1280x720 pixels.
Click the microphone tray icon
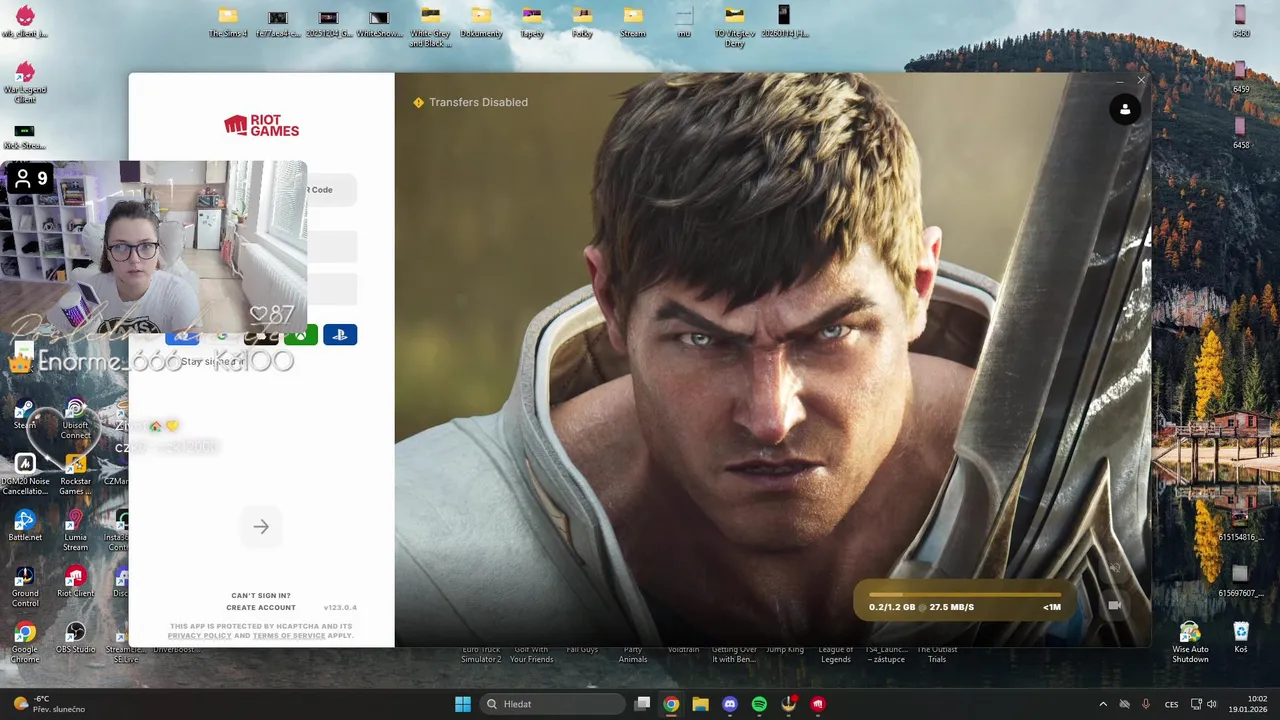pos(1146,704)
